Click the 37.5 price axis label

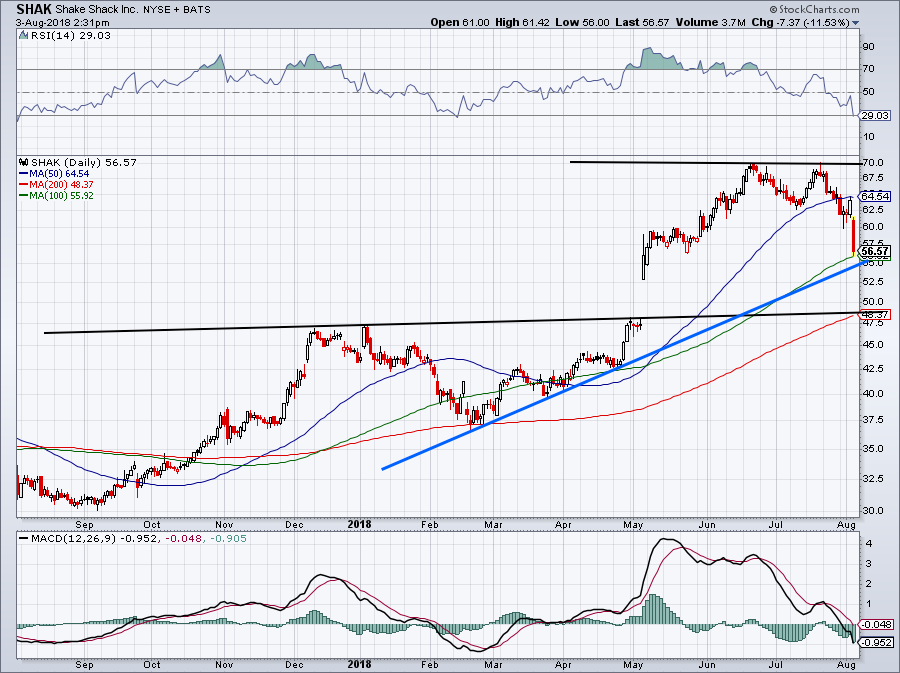coord(872,420)
